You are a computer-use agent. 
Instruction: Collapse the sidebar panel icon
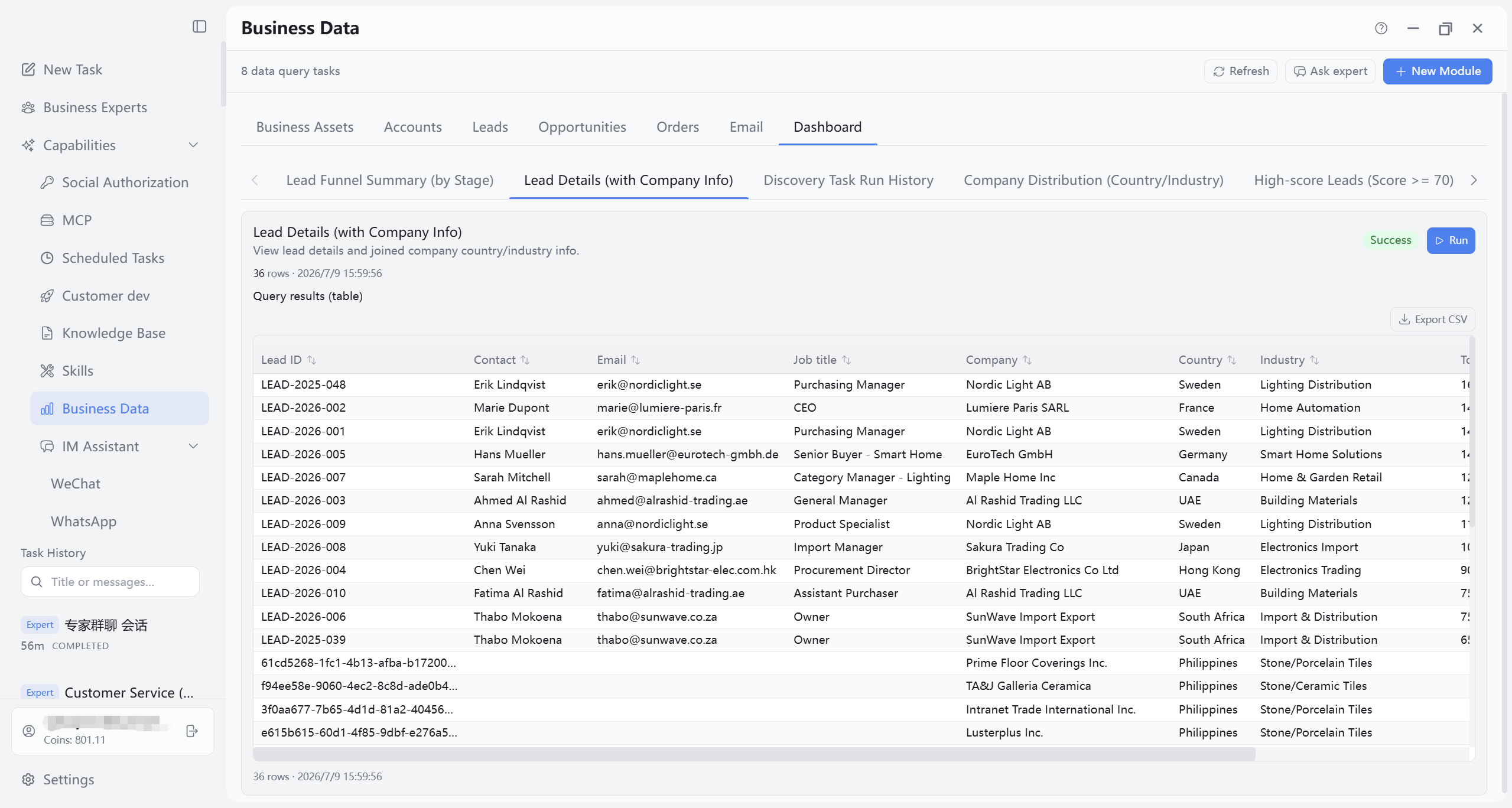pyautogui.click(x=200, y=27)
